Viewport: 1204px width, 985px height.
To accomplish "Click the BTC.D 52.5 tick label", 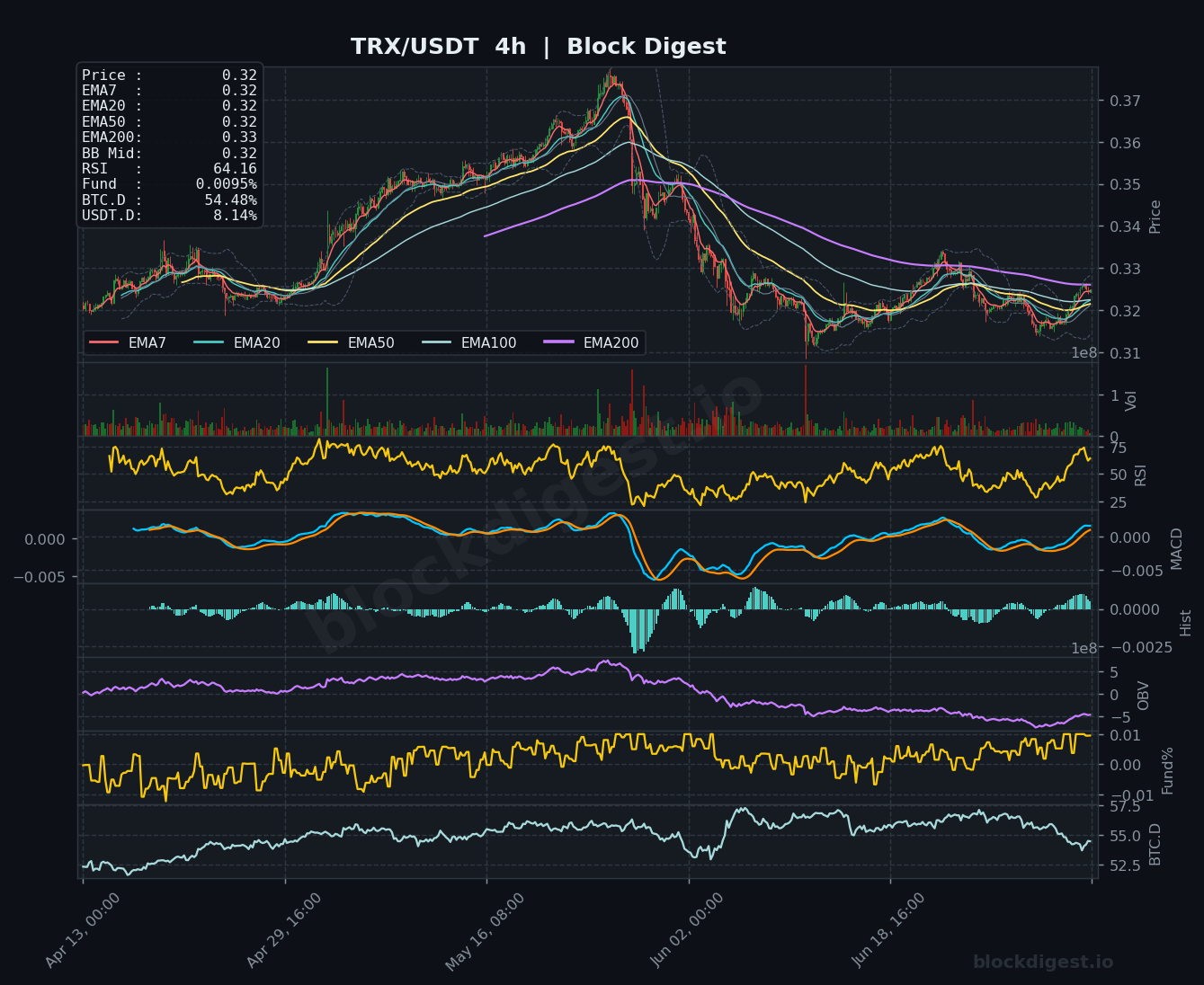I will [x=1125, y=865].
